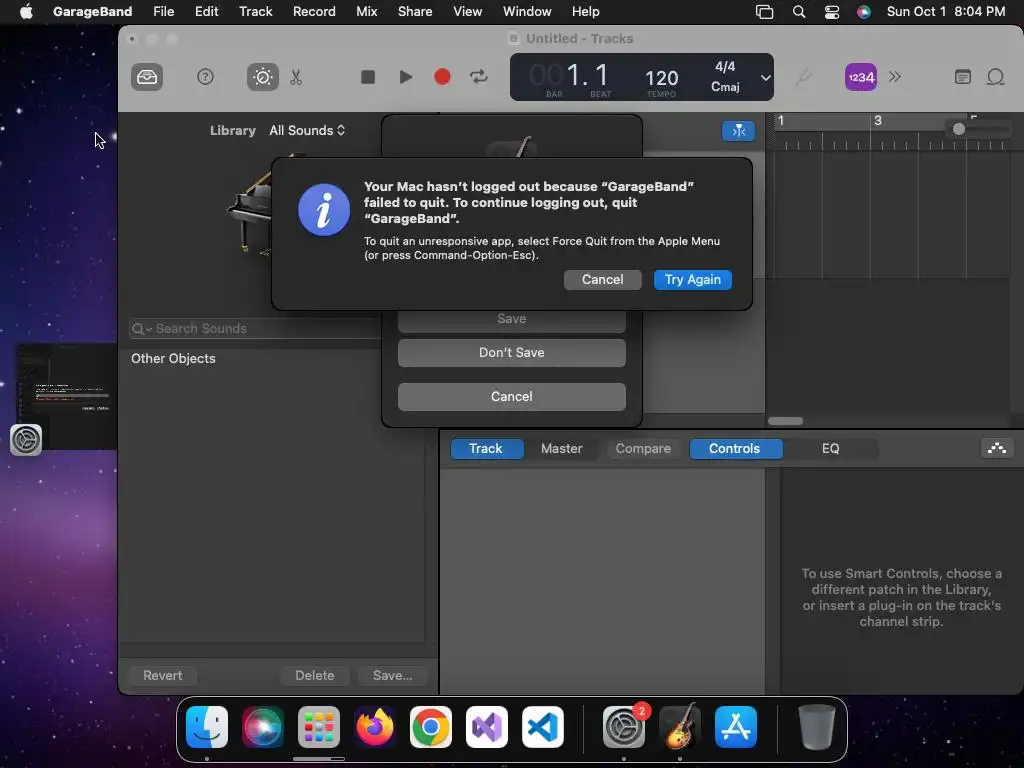Open App Store from the Dock
The image size is (1024, 768).
(736, 727)
